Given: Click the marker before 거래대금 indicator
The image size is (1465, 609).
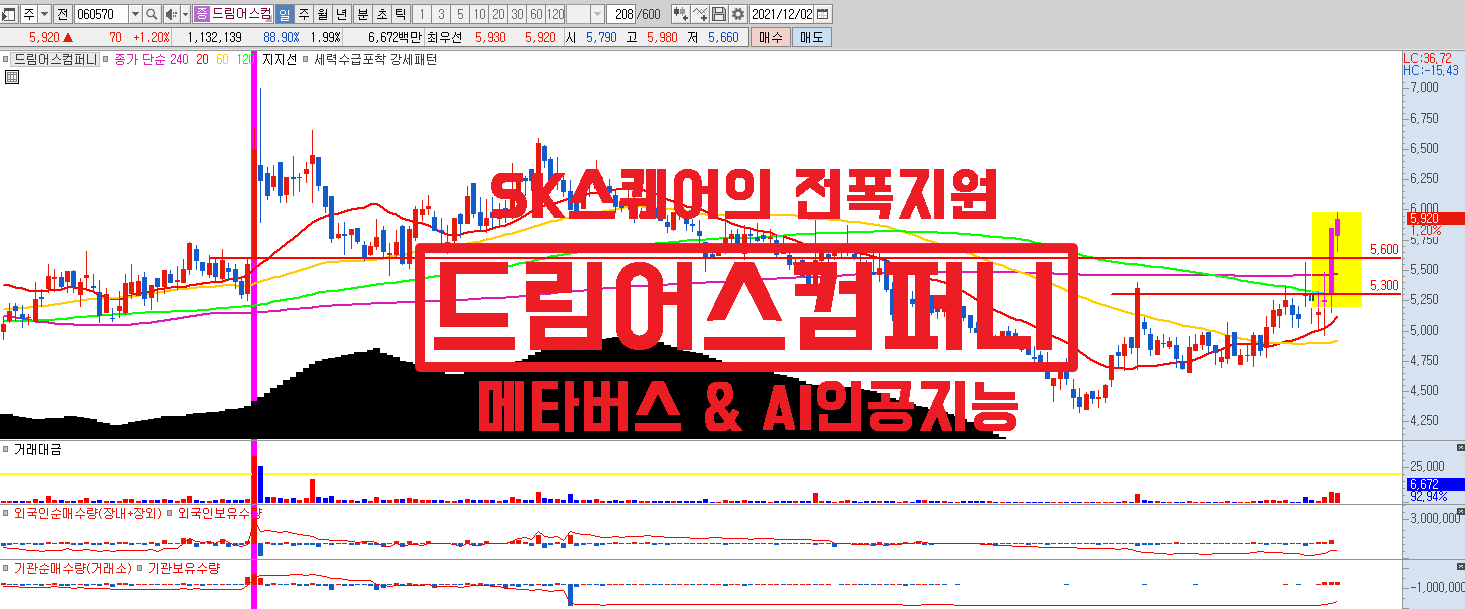Looking at the screenshot, I should [x=5, y=450].
